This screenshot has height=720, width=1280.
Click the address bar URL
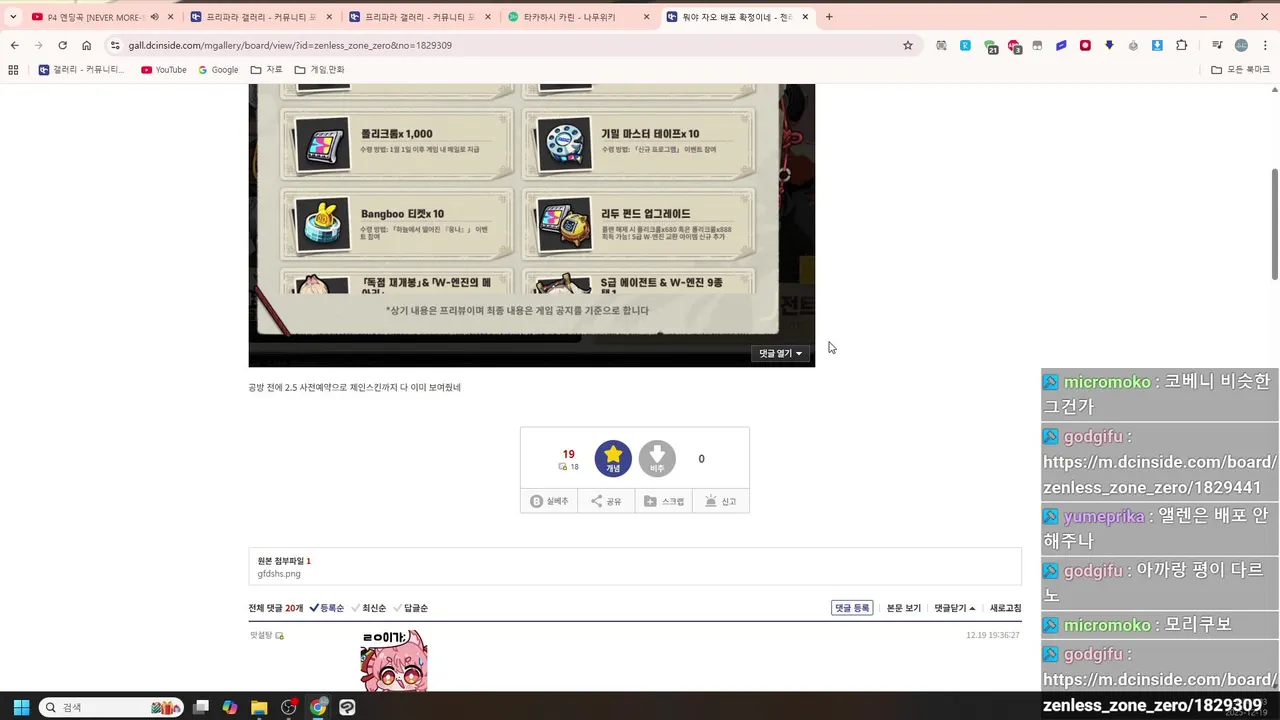(x=290, y=45)
